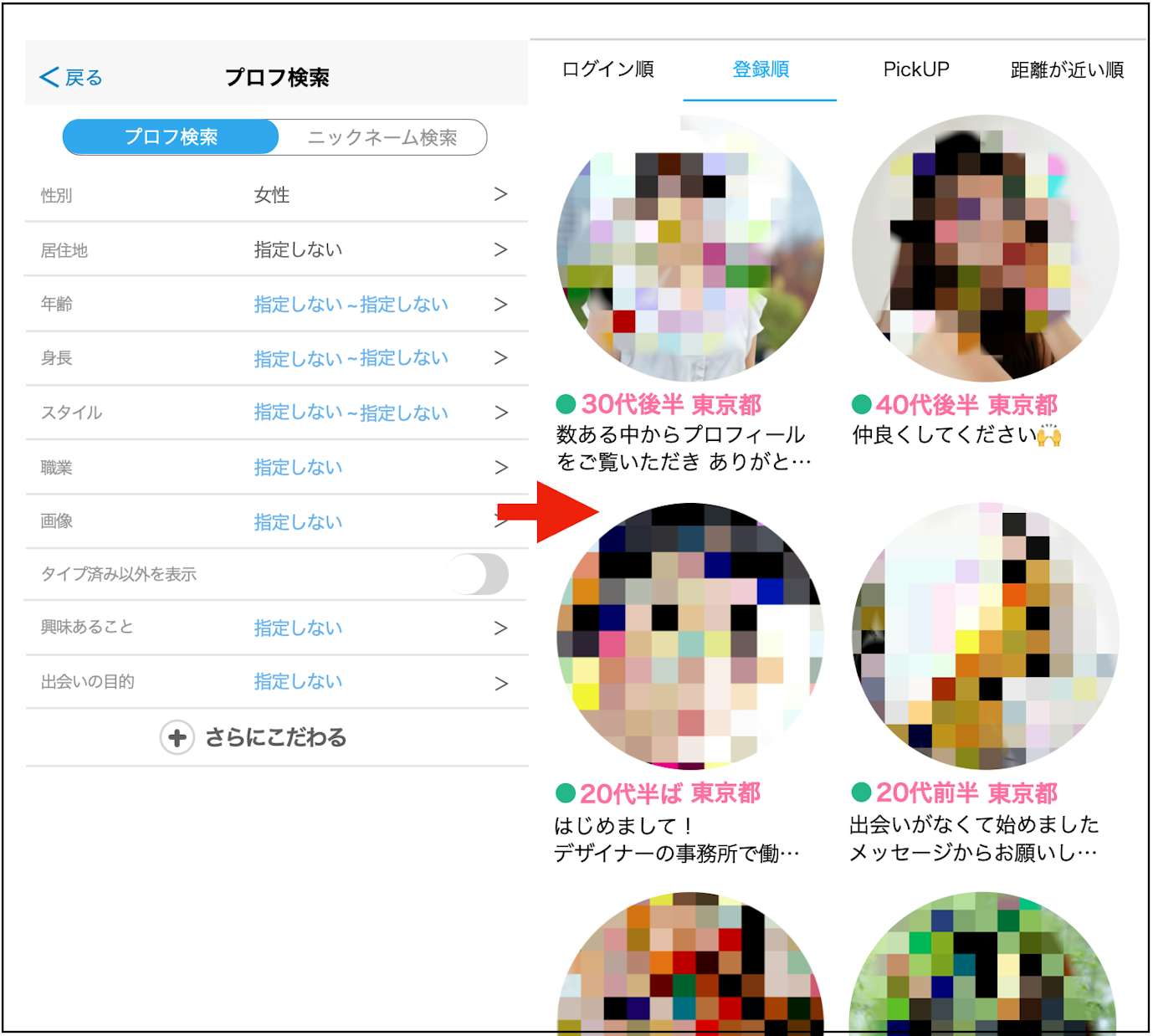The width and height of the screenshot is (1153, 1036).
Task: Open the 興味あること chevron
Action: tap(500, 628)
